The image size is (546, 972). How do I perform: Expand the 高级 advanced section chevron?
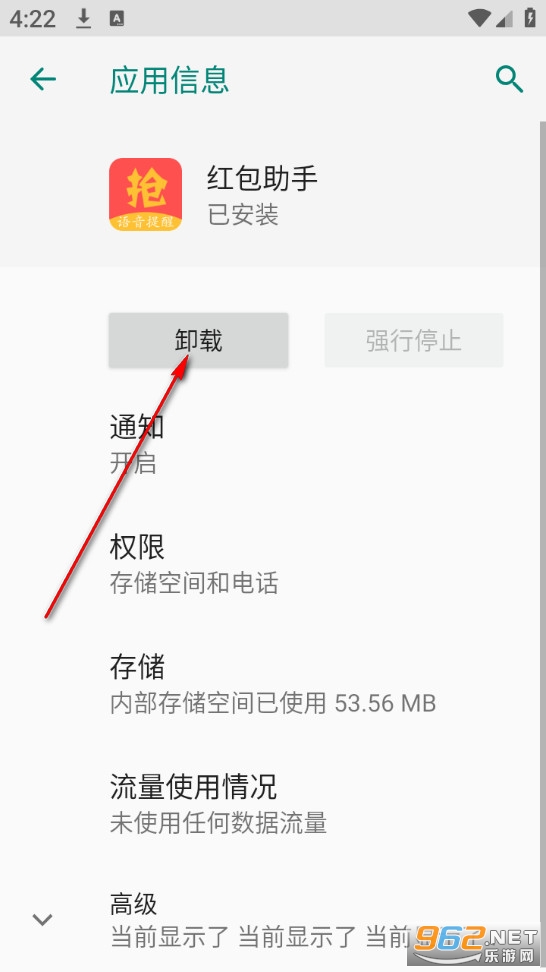point(42,920)
